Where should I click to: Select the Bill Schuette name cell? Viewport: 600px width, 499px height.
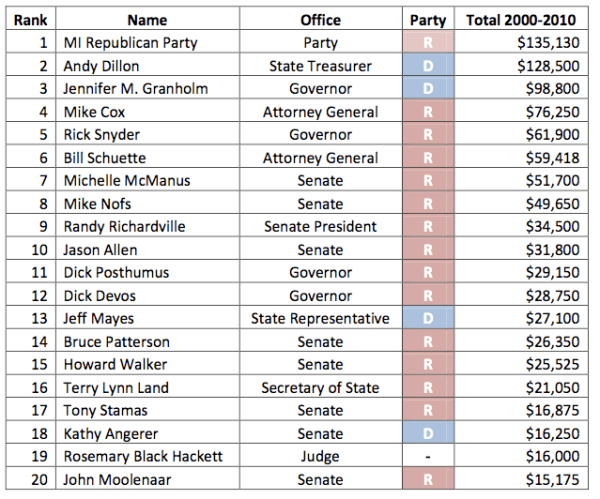104,158
